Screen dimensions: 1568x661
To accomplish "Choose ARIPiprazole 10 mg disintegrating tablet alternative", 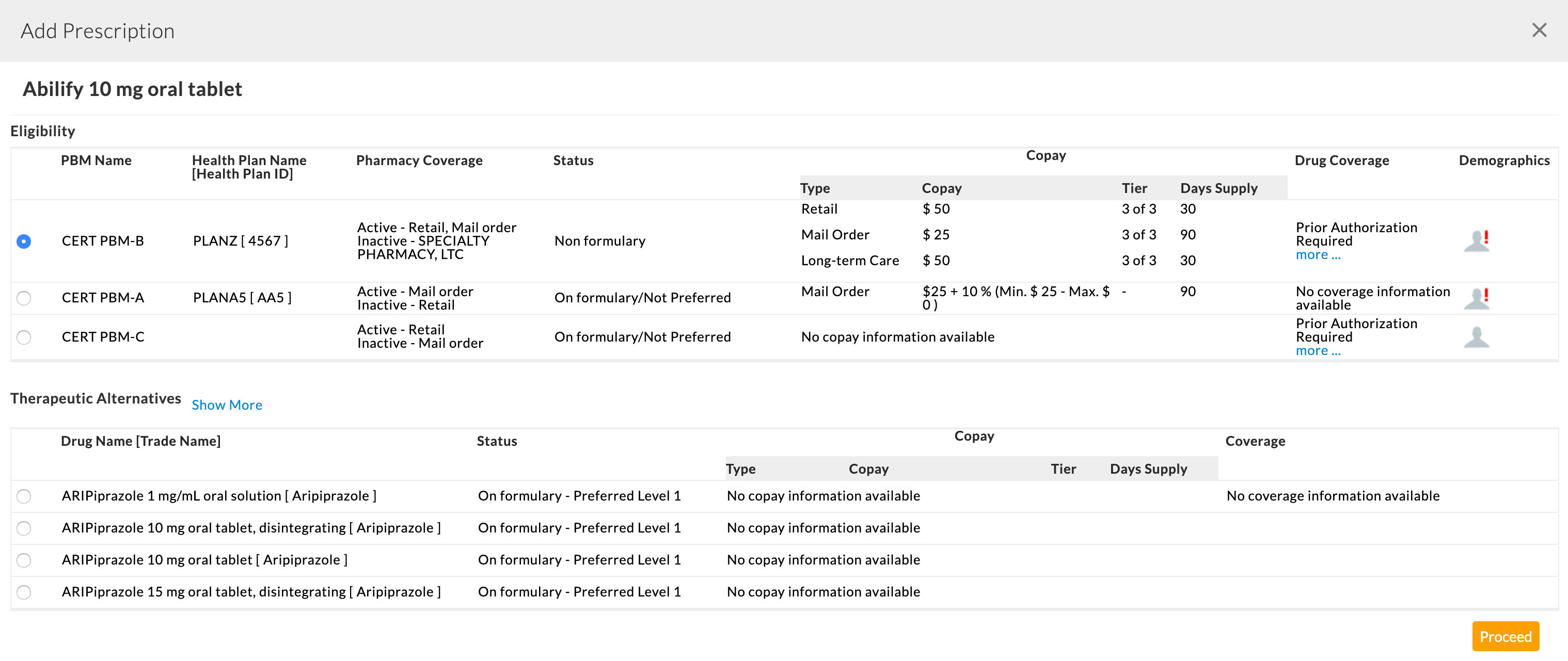I will [24, 528].
